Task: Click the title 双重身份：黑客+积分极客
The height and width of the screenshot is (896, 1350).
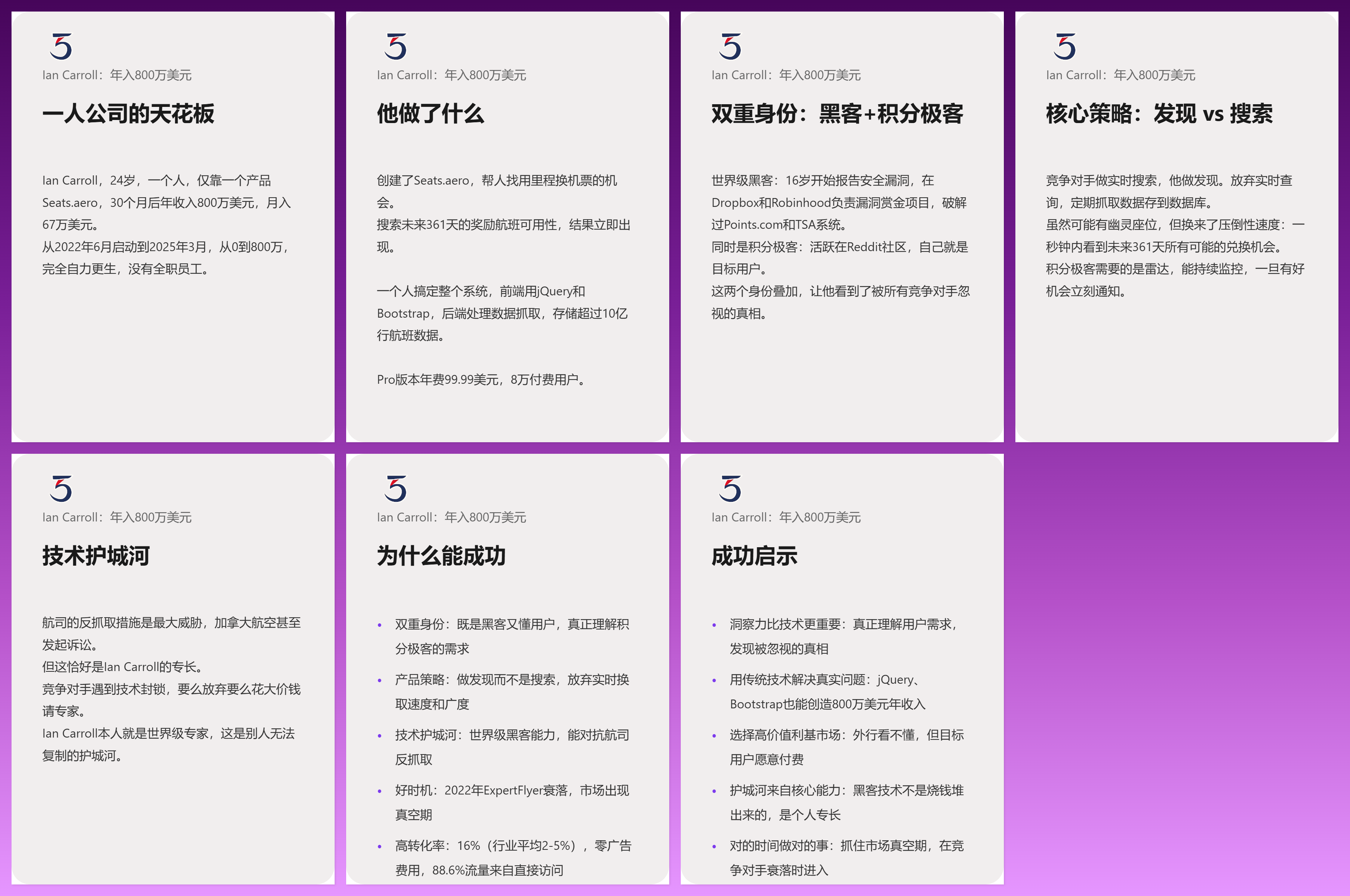Action: (837, 114)
